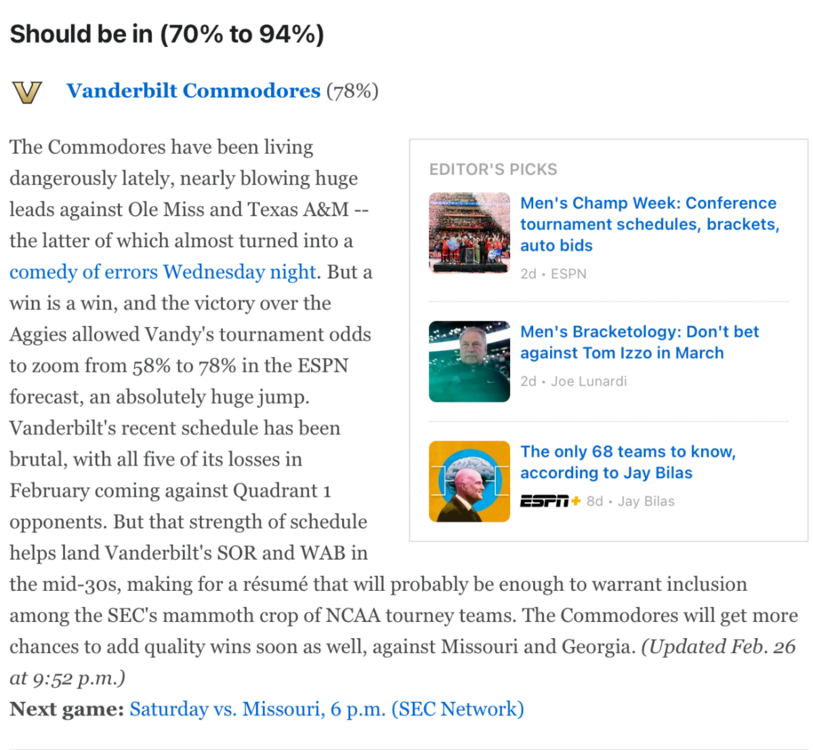Click the Tom Izzo photo thumbnail

(x=469, y=362)
